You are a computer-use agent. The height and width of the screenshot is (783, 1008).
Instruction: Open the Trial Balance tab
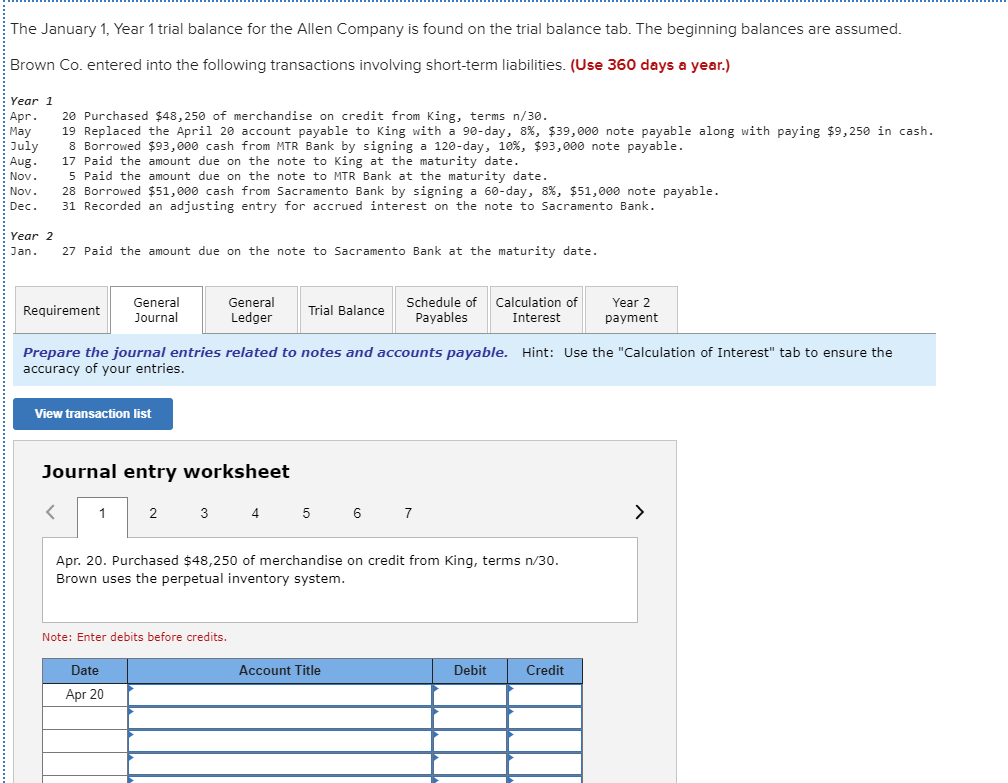(x=346, y=310)
